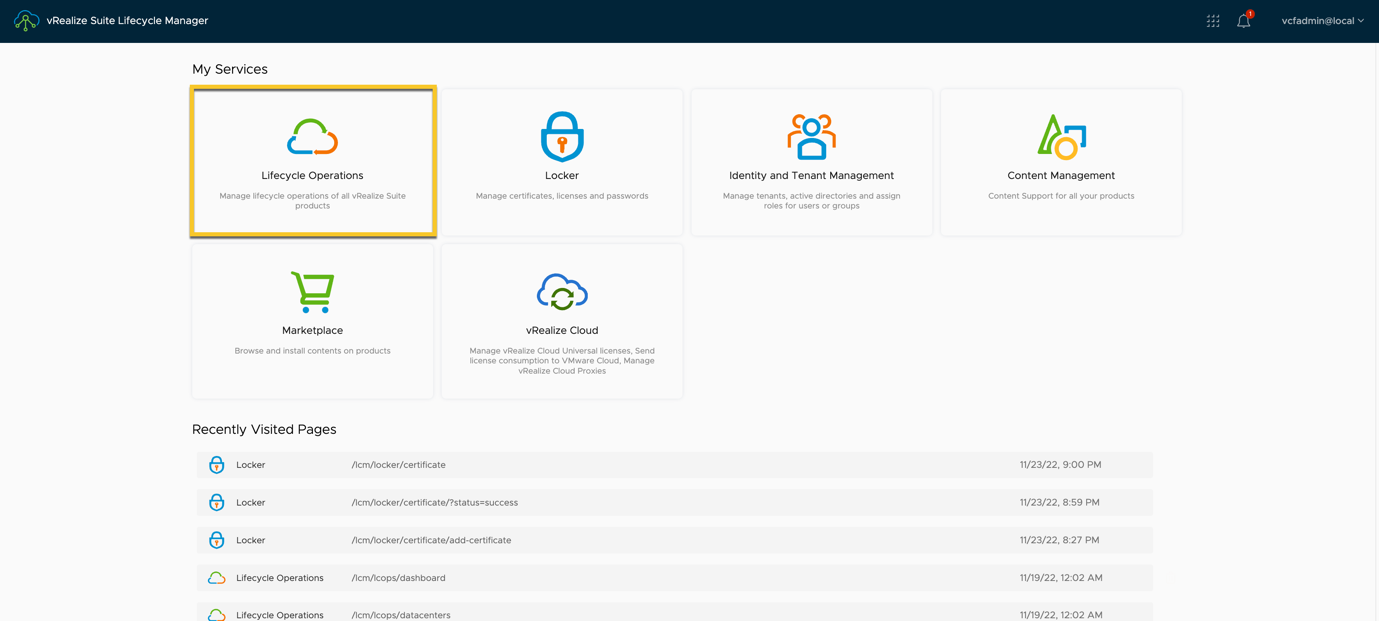1379x621 pixels.
Task: Click 'Content Support for all your products' description
Action: pyautogui.click(x=1061, y=196)
